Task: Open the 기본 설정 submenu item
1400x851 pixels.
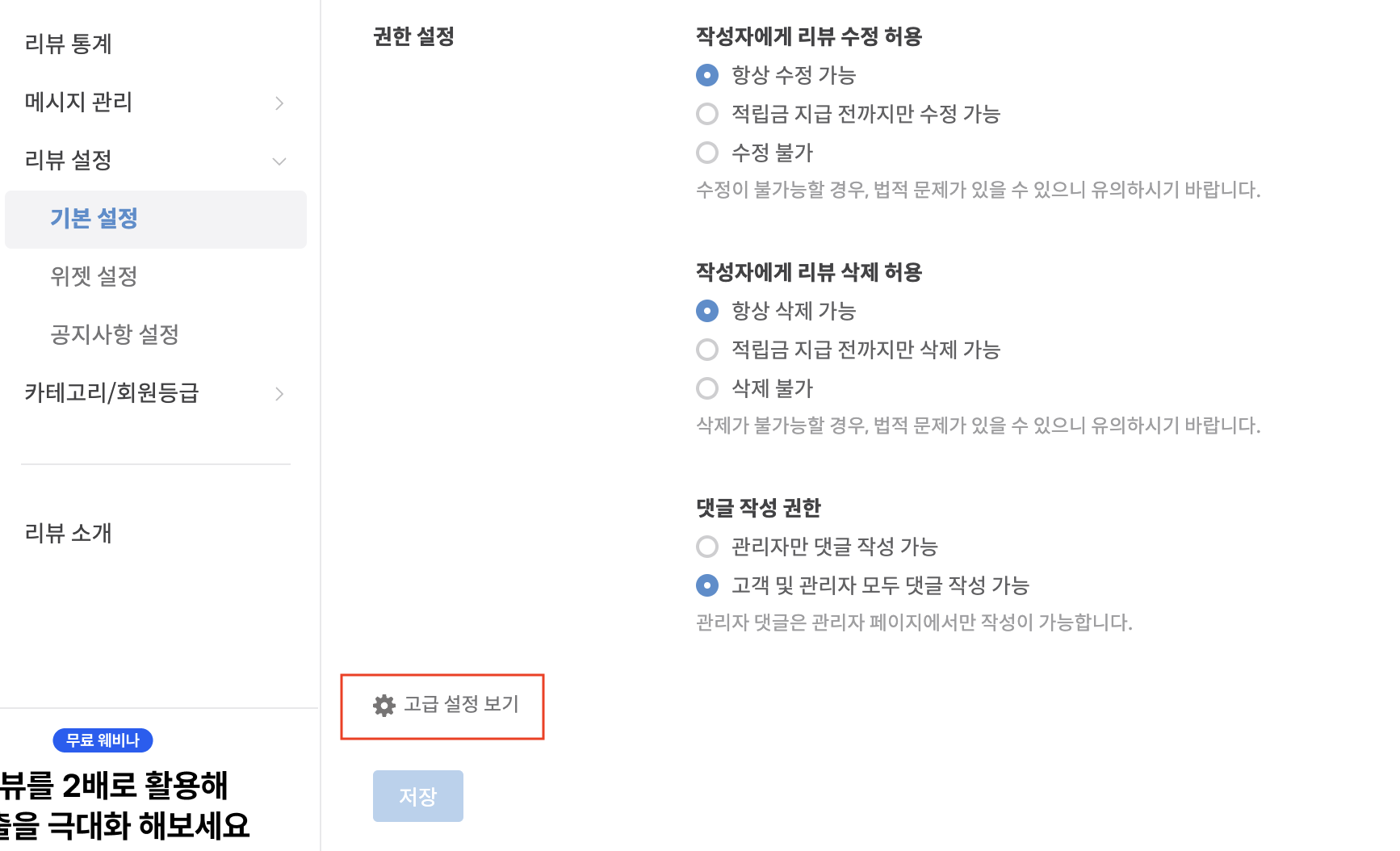Action: pyautogui.click(x=94, y=219)
